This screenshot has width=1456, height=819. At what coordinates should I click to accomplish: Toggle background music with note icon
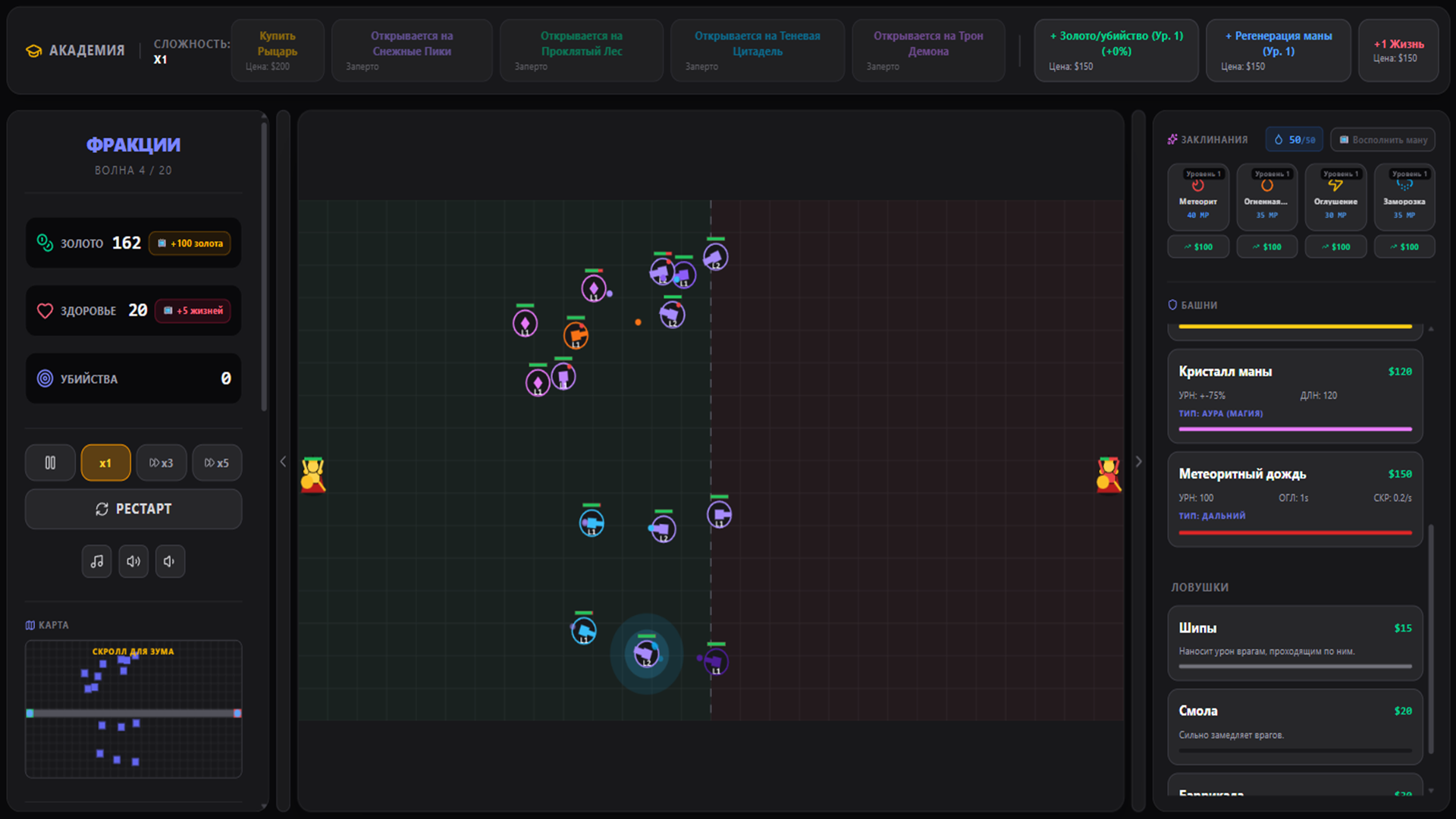click(96, 561)
